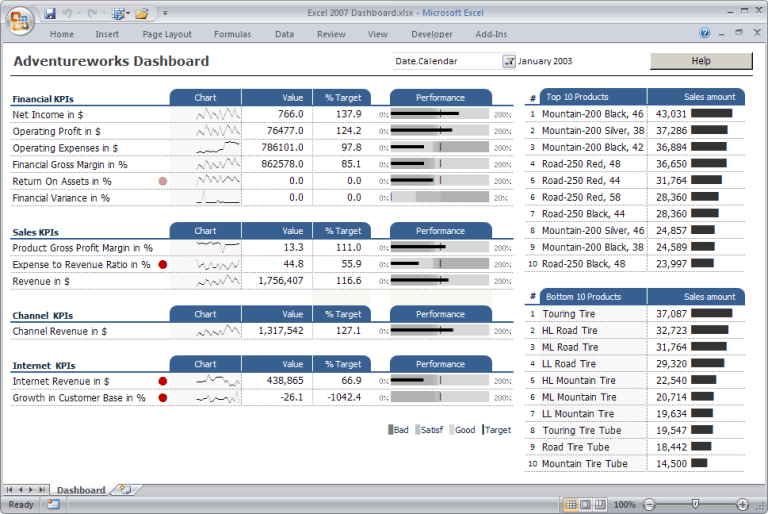Image resolution: width=768 pixels, height=514 pixels.
Task: Save the workbook from Quick Access Toolbar
Action: 50,13
